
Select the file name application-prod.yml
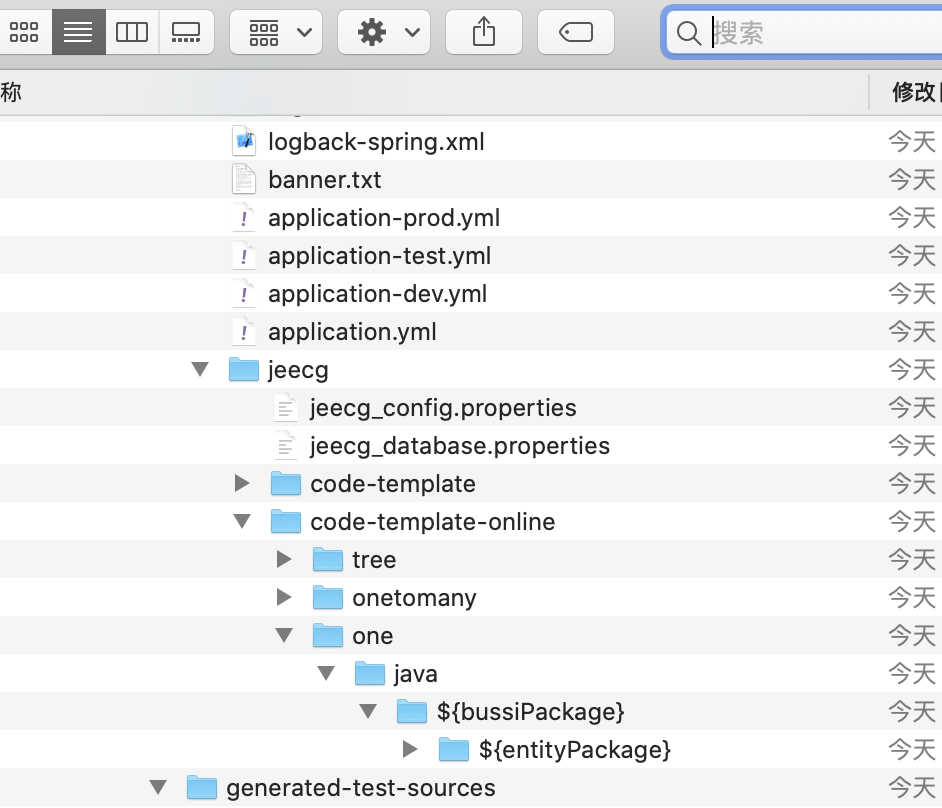pos(384,218)
